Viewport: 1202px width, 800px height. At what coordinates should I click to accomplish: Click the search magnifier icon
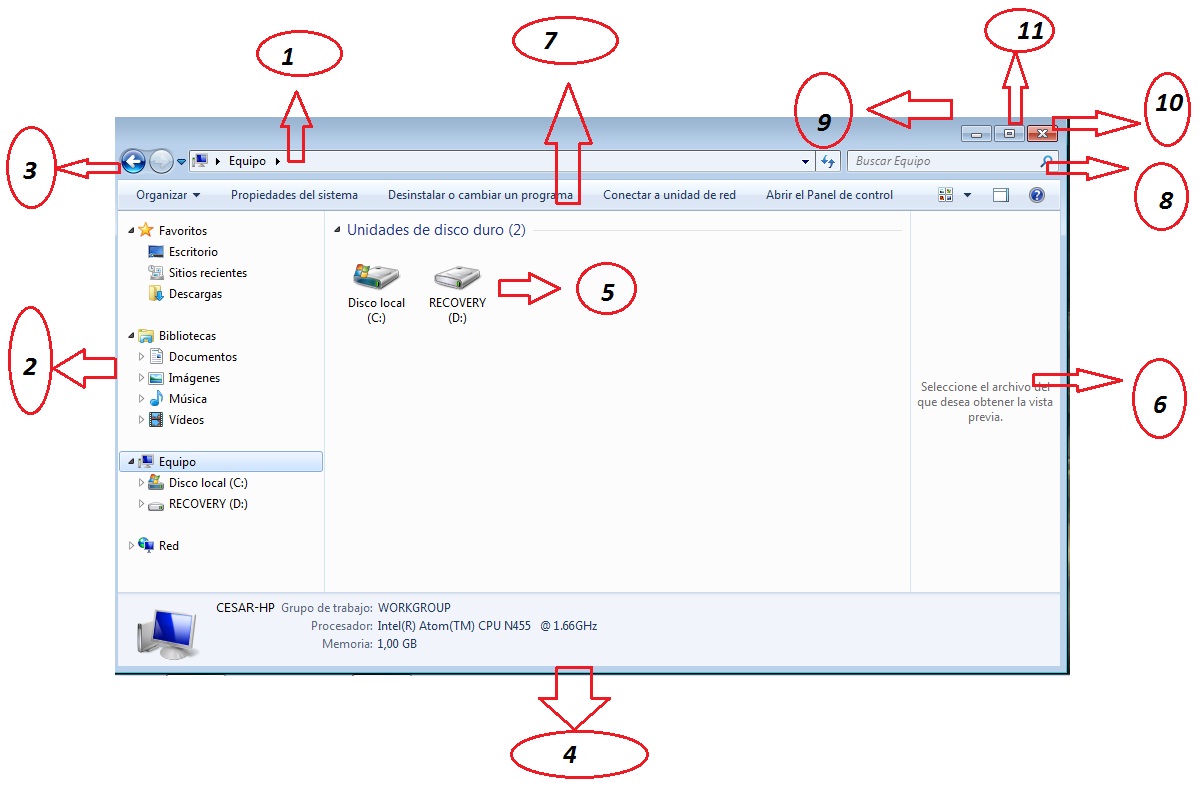[1046, 161]
